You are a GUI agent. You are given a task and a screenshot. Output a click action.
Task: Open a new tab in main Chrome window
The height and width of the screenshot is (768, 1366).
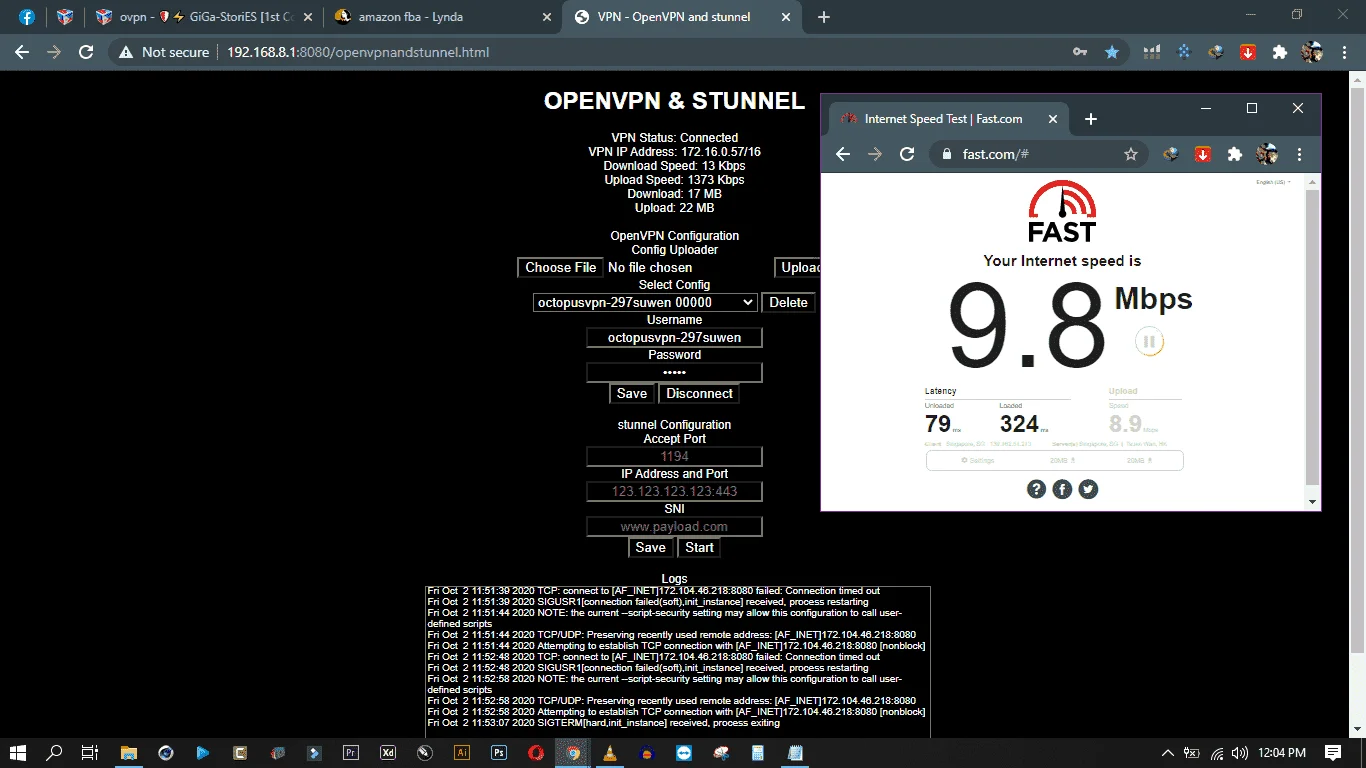[823, 17]
